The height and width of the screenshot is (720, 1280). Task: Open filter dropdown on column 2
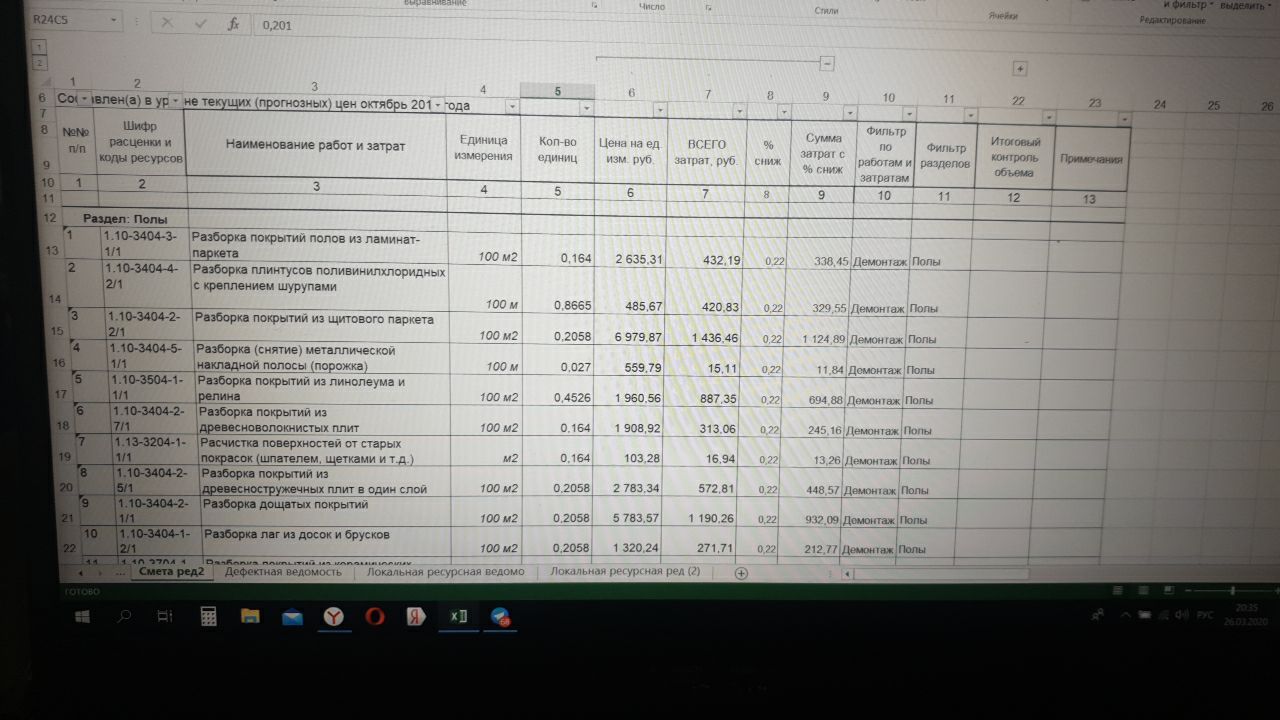point(176,101)
